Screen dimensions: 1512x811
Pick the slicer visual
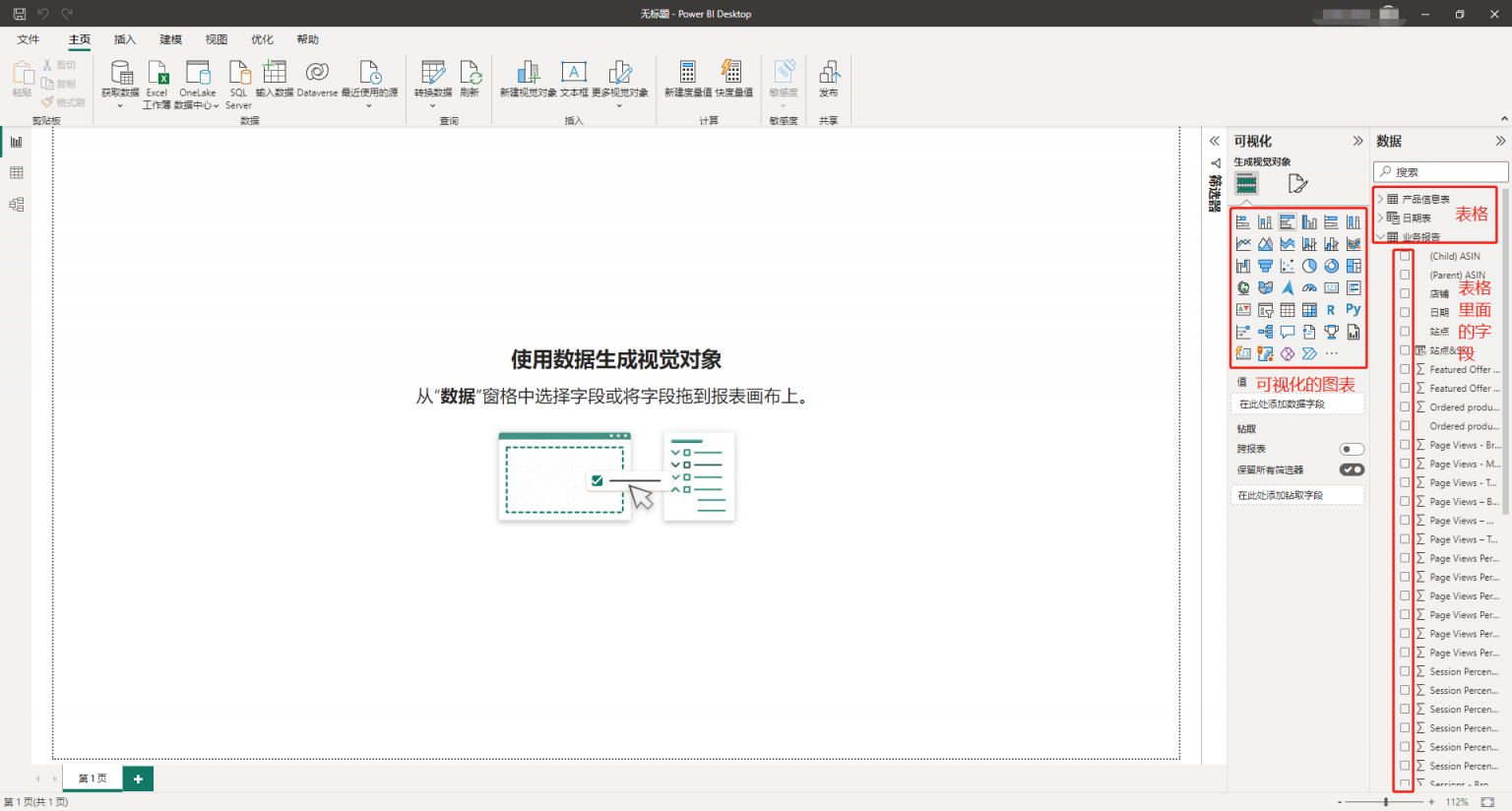tap(1265, 310)
